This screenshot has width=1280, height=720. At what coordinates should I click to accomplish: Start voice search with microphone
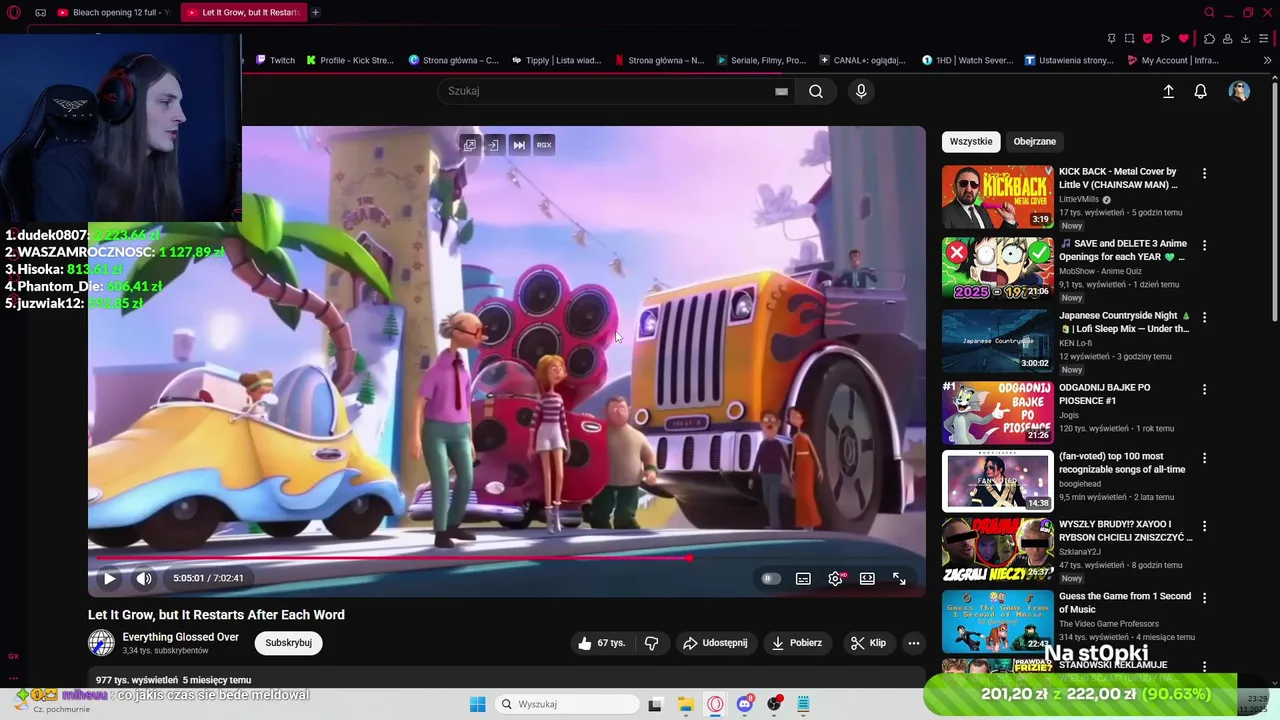861,91
